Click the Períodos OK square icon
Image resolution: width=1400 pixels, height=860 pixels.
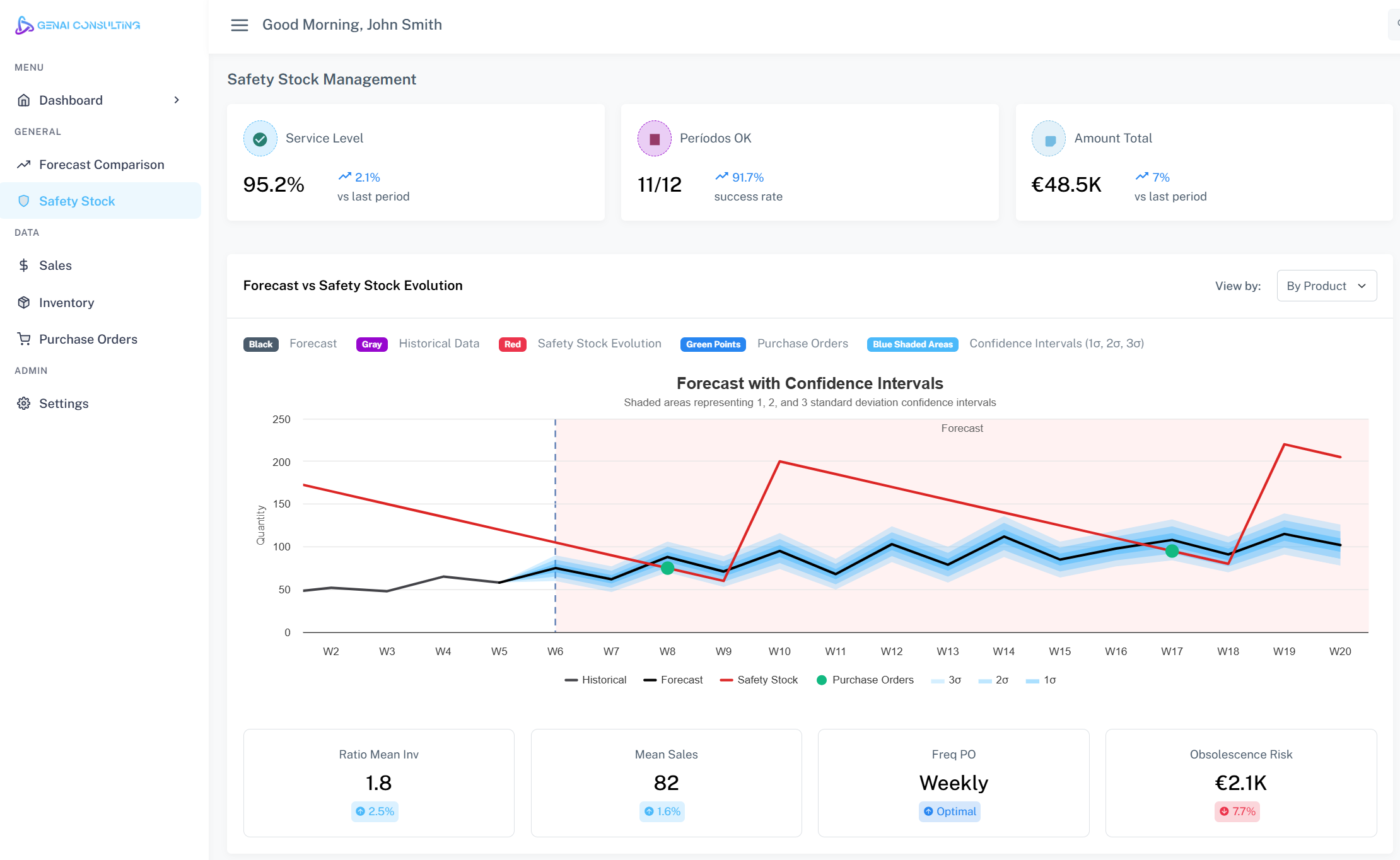(654, 139)
